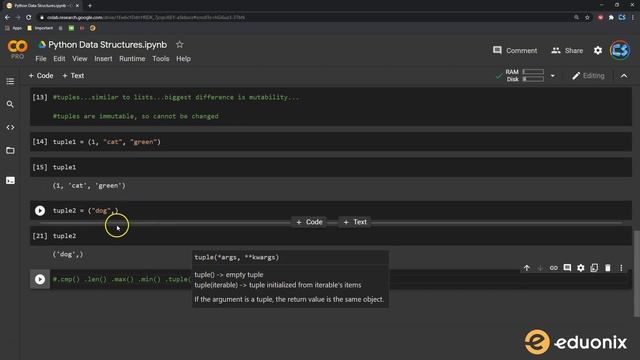Open browser extensions puzzle icon
The image size is (640, 360).
pos(611,18)
